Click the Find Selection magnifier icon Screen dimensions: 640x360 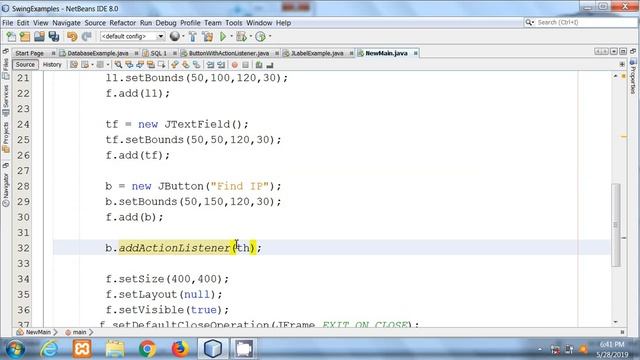click(x=118, y=64)
